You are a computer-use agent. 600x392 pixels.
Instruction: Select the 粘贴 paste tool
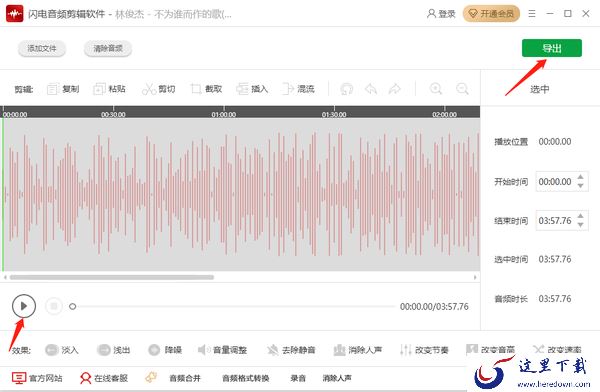coord(109,89)
